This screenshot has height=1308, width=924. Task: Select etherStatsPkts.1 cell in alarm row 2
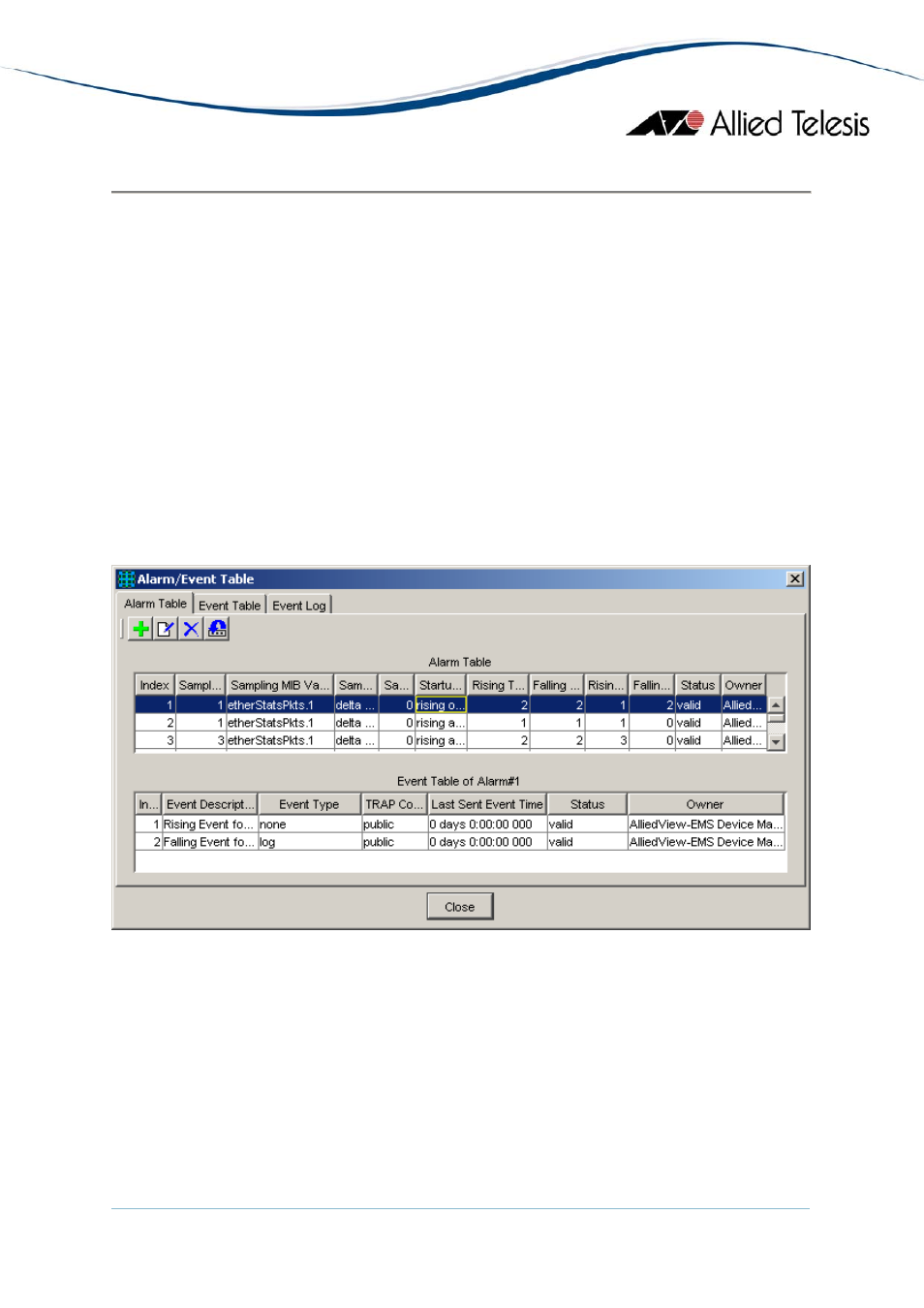280,723
